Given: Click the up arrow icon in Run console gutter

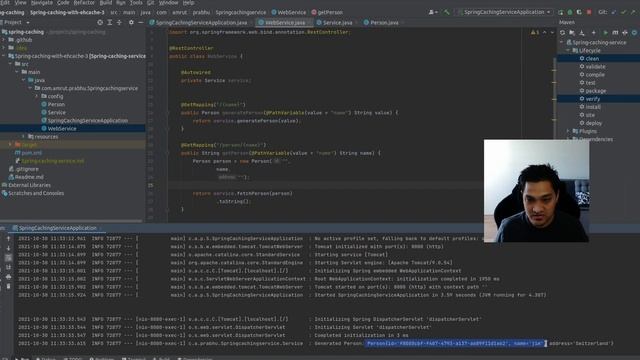Looking at the screenshot, I should (8, 238).
